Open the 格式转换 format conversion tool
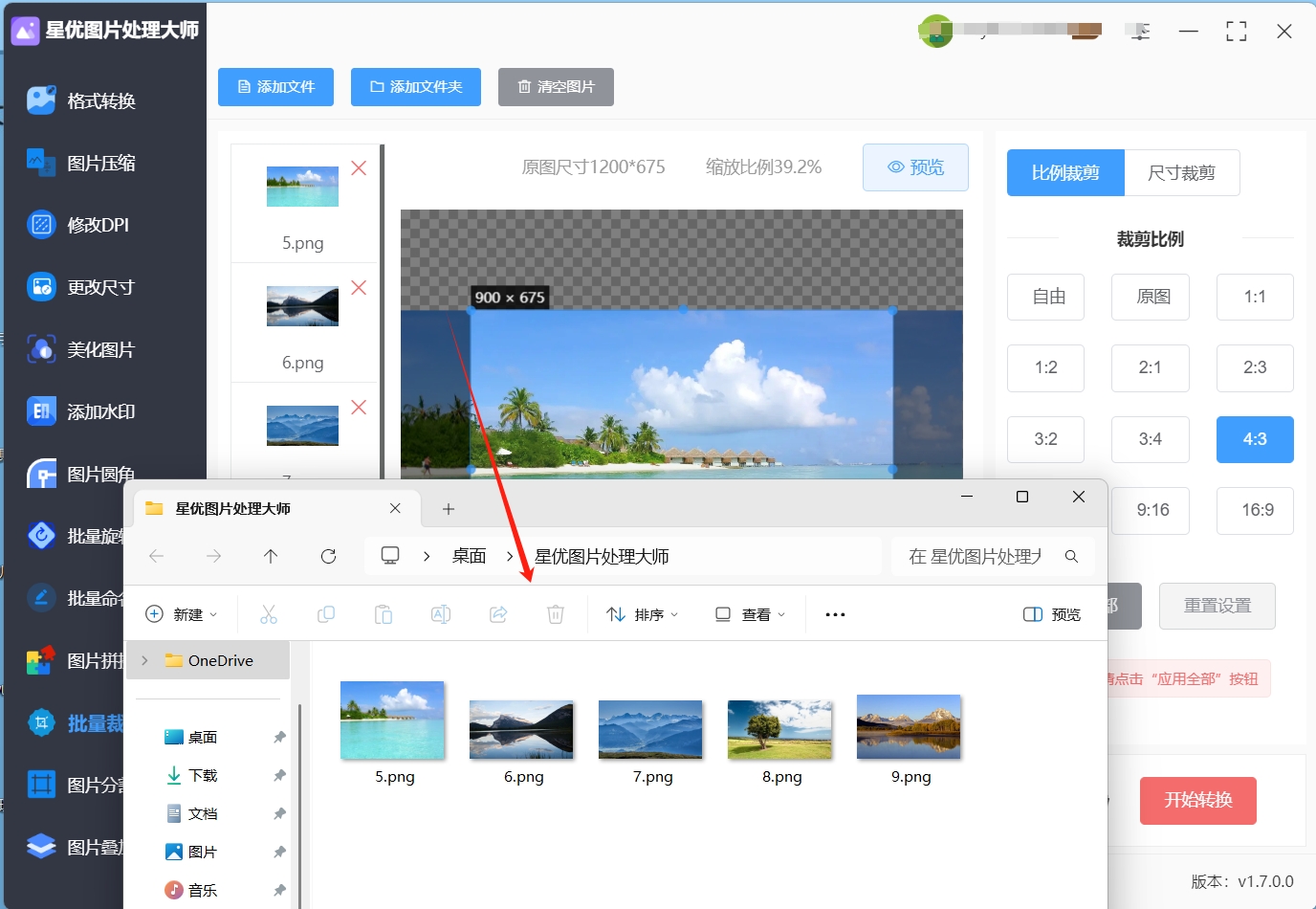This screenshot has height=909, width=1316. pyautogui.click(x=101, y=100)
